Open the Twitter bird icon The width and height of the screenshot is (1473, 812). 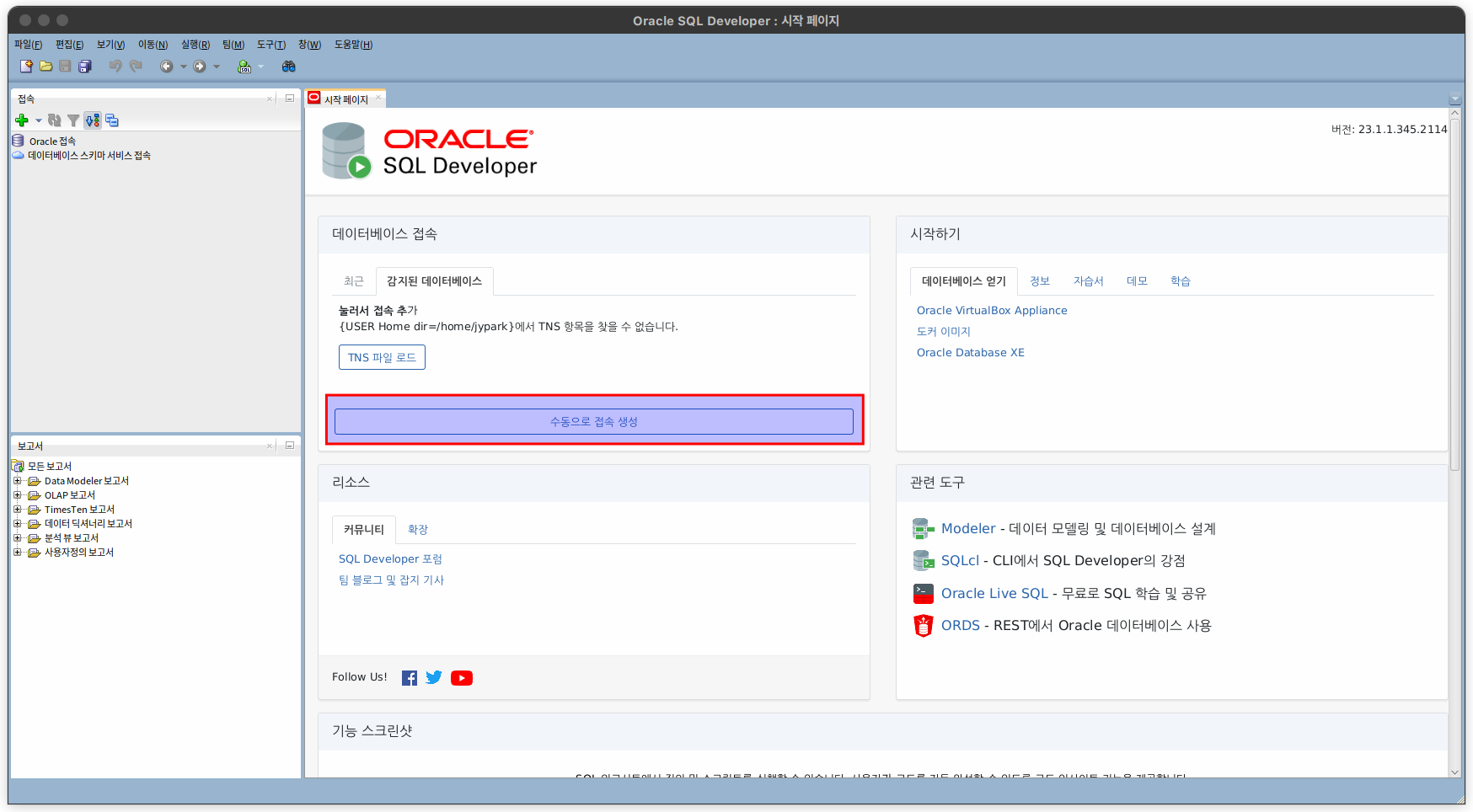(x=434, y=677)
